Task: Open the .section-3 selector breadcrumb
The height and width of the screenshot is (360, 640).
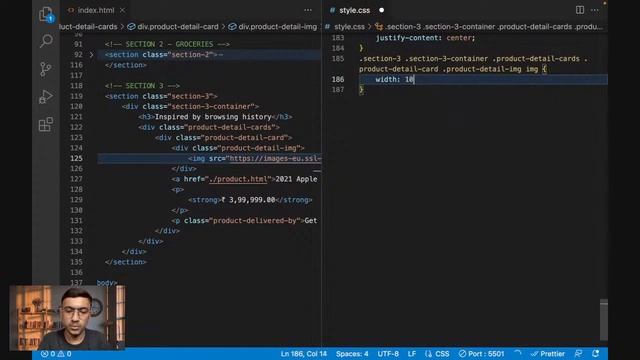Action: click(x=489, y=27)
